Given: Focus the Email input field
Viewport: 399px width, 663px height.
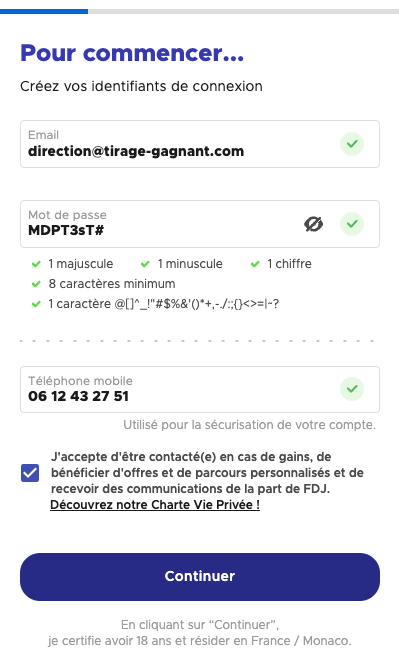Looking at the screenshot, I should click(x=200, y=144).
